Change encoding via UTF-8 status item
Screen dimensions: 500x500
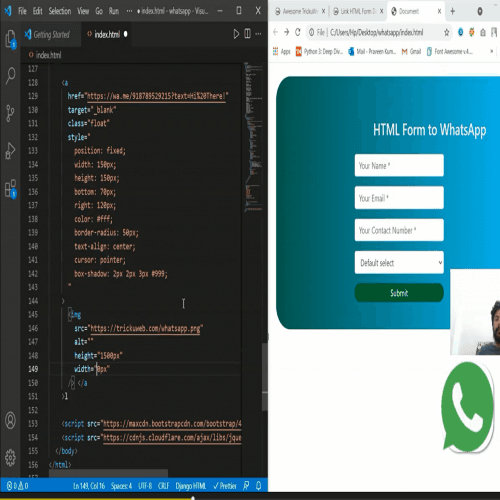click(145, 486)
